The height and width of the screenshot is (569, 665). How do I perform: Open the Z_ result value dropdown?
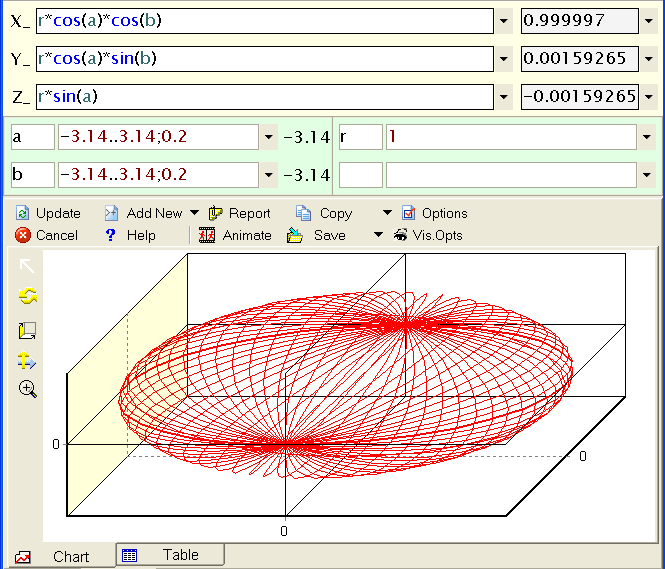pos(649,97)
